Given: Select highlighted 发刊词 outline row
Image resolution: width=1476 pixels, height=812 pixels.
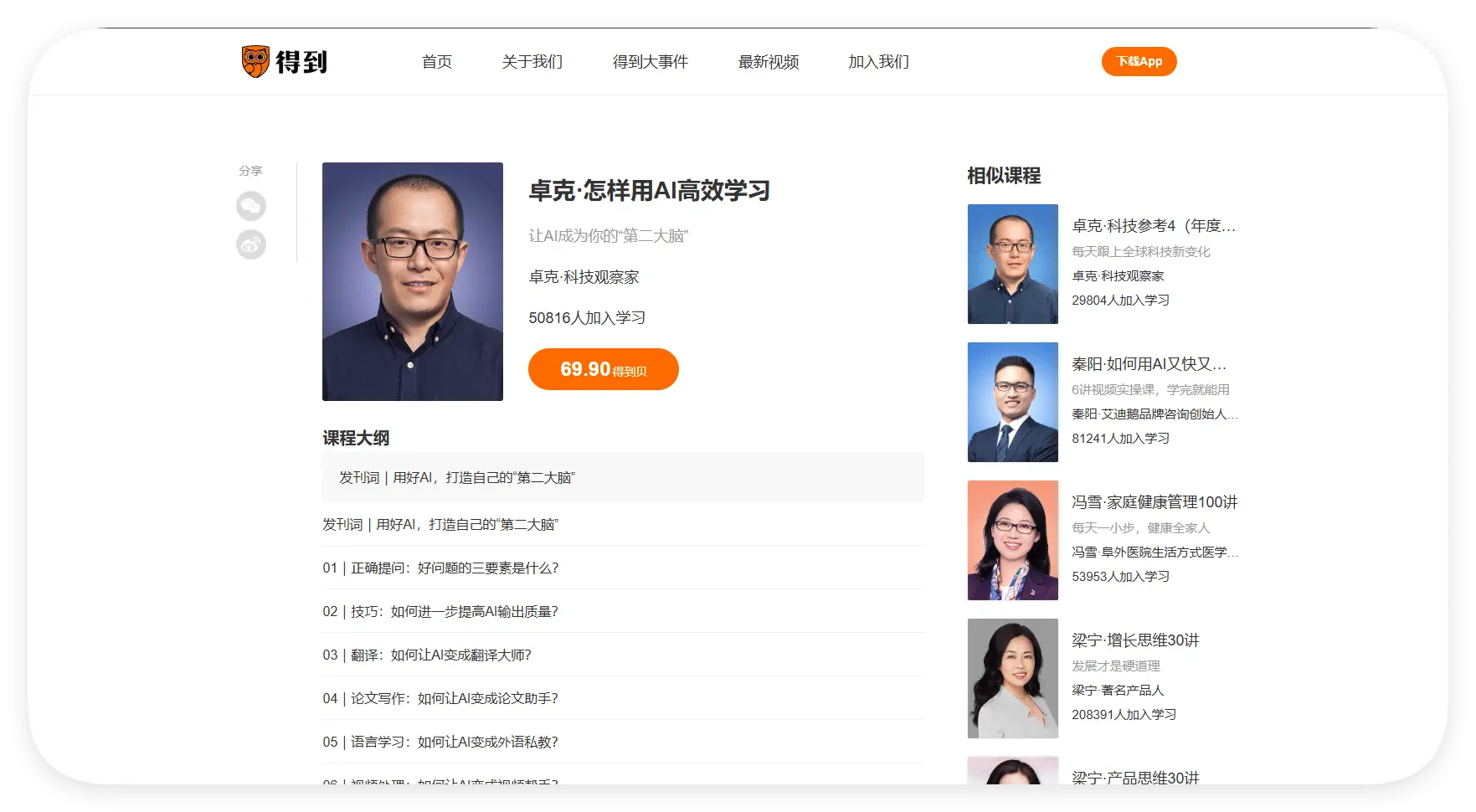Looking at the screenshot, I should tap(624, 477).
